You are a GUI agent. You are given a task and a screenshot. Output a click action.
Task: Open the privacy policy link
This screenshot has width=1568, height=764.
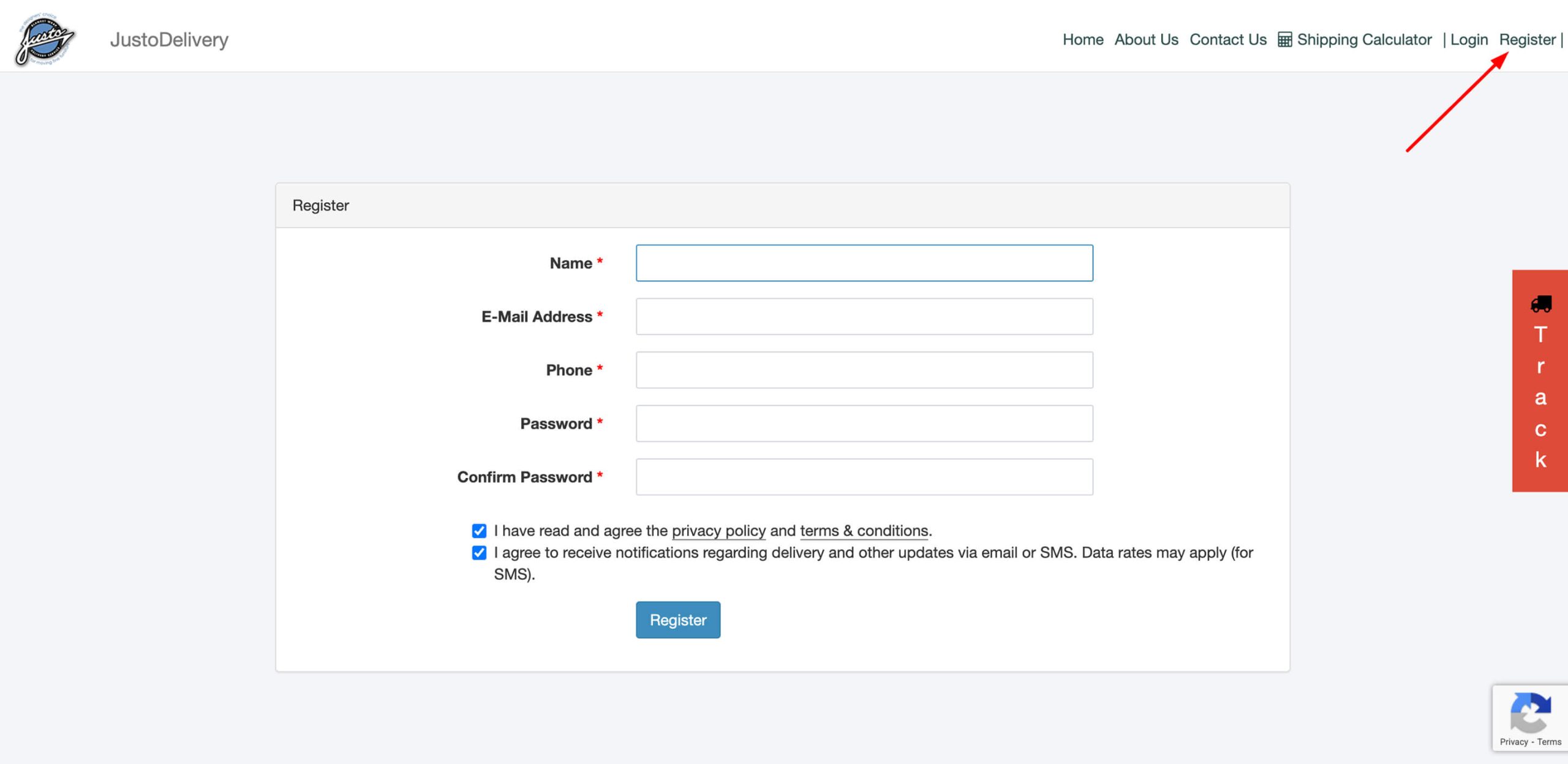[718, 531]
